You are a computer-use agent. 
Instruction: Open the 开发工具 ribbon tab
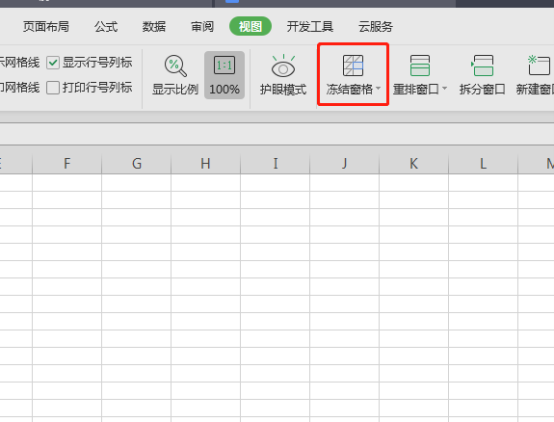pyautogui.click(x=310, y=27)
